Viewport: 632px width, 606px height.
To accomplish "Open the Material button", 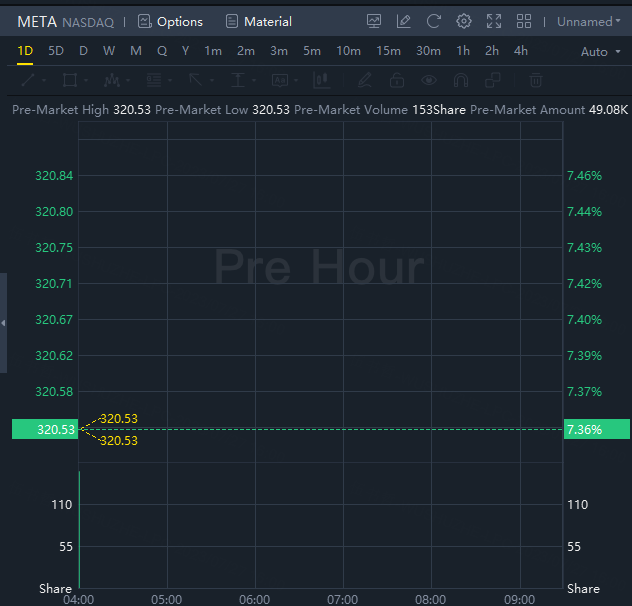I will 259,21.
